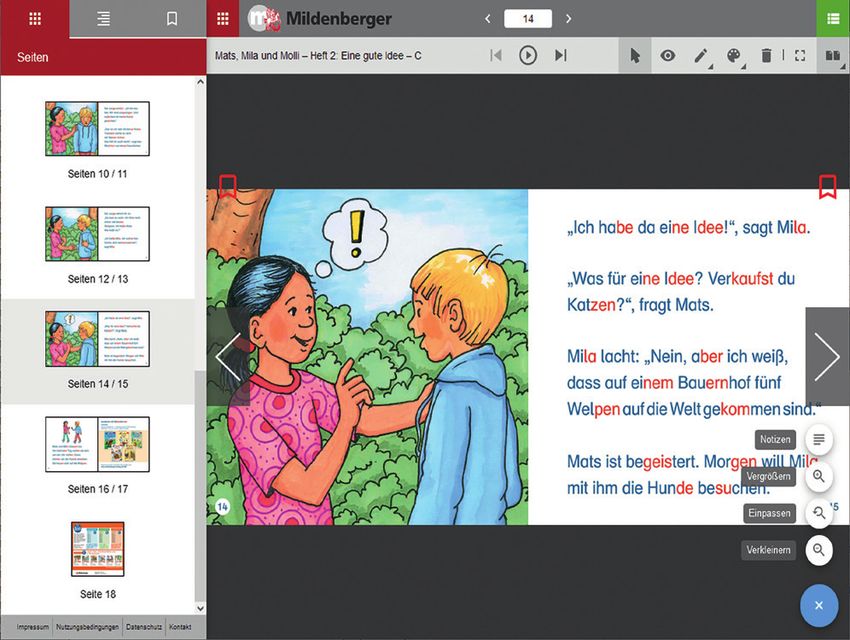The image size is (850, 640).
Task: Open the Seiten grid tab in sidebar
Action: click(x=35, y=19)
